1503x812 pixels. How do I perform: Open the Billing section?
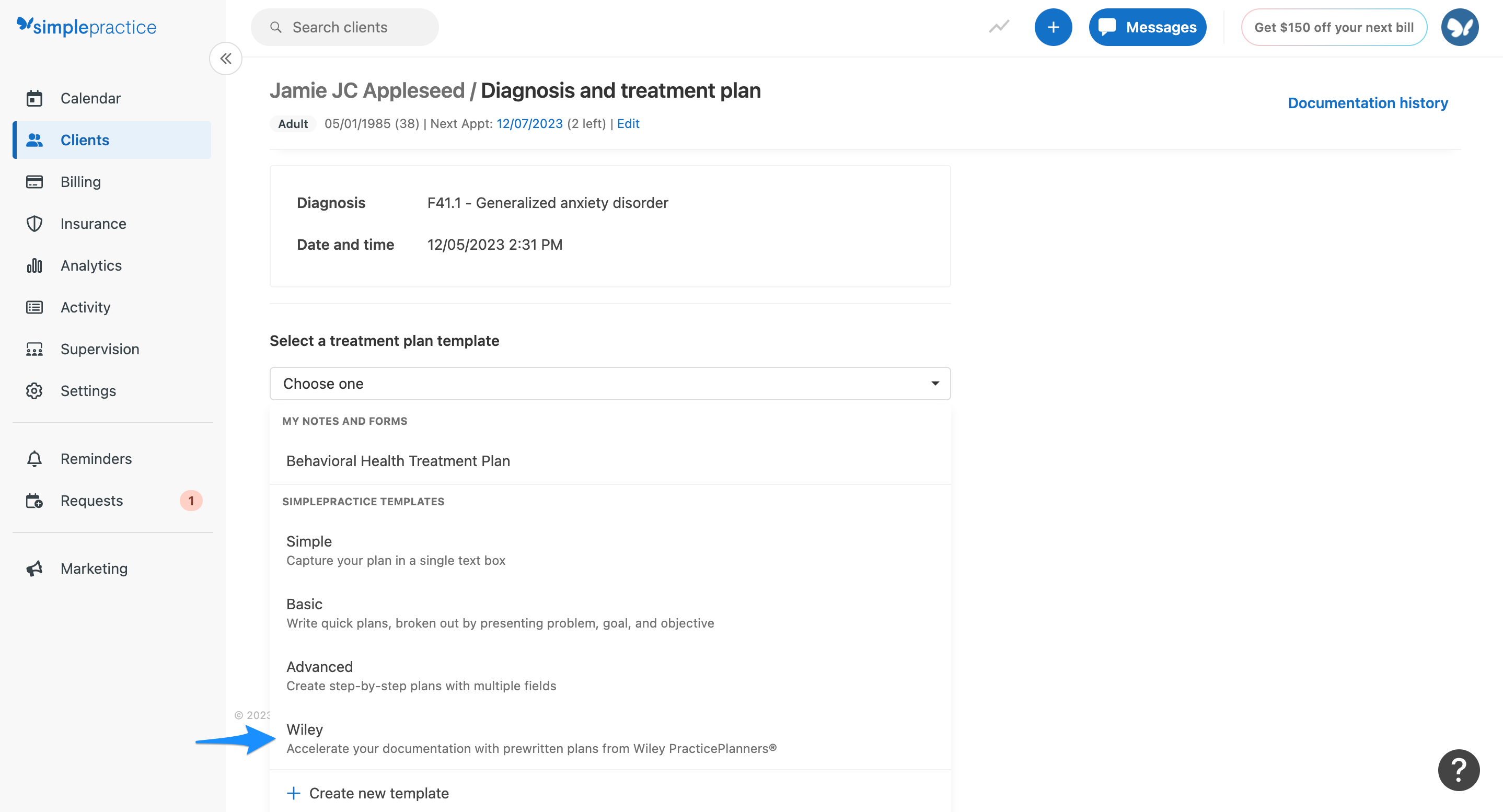coord(80,181)
